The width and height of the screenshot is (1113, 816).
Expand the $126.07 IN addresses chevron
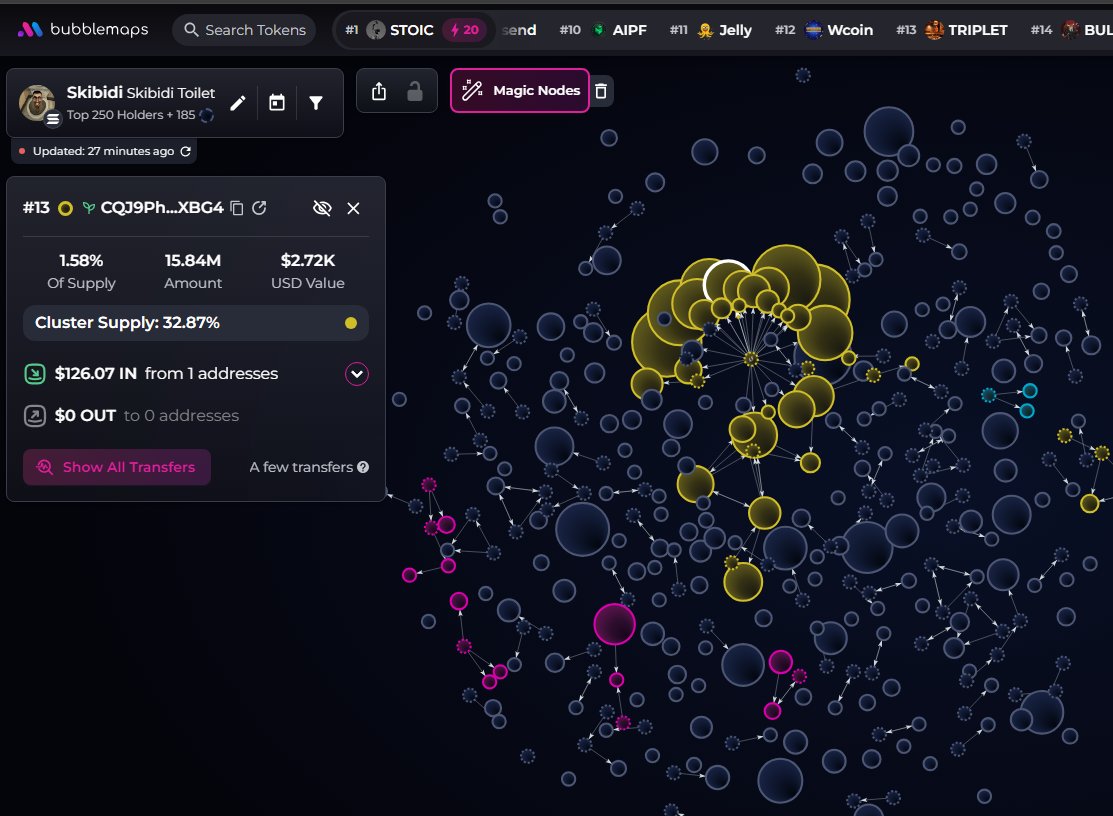coord(357,374)
